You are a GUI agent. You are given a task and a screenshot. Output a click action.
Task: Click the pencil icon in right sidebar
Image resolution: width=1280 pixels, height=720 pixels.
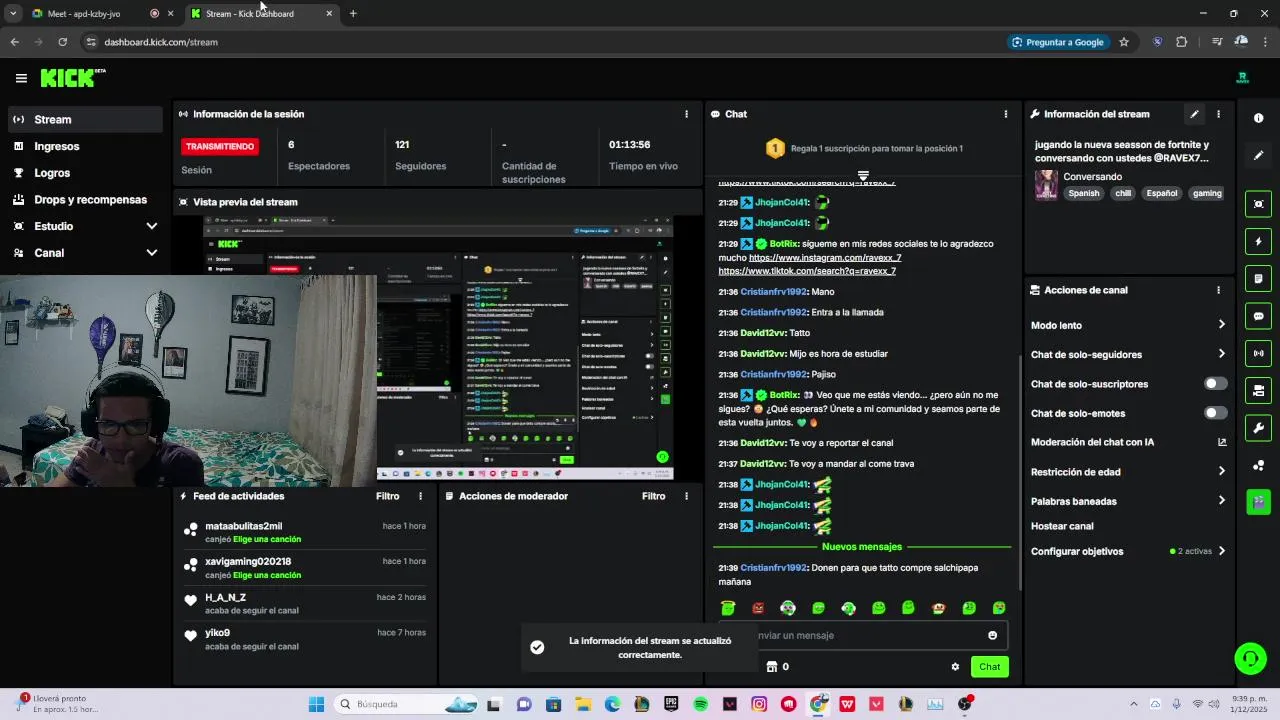coord(1258,156)
